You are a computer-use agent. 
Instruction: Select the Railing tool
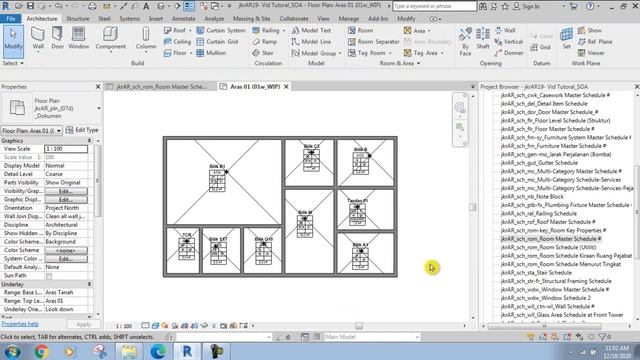(269, 30)
